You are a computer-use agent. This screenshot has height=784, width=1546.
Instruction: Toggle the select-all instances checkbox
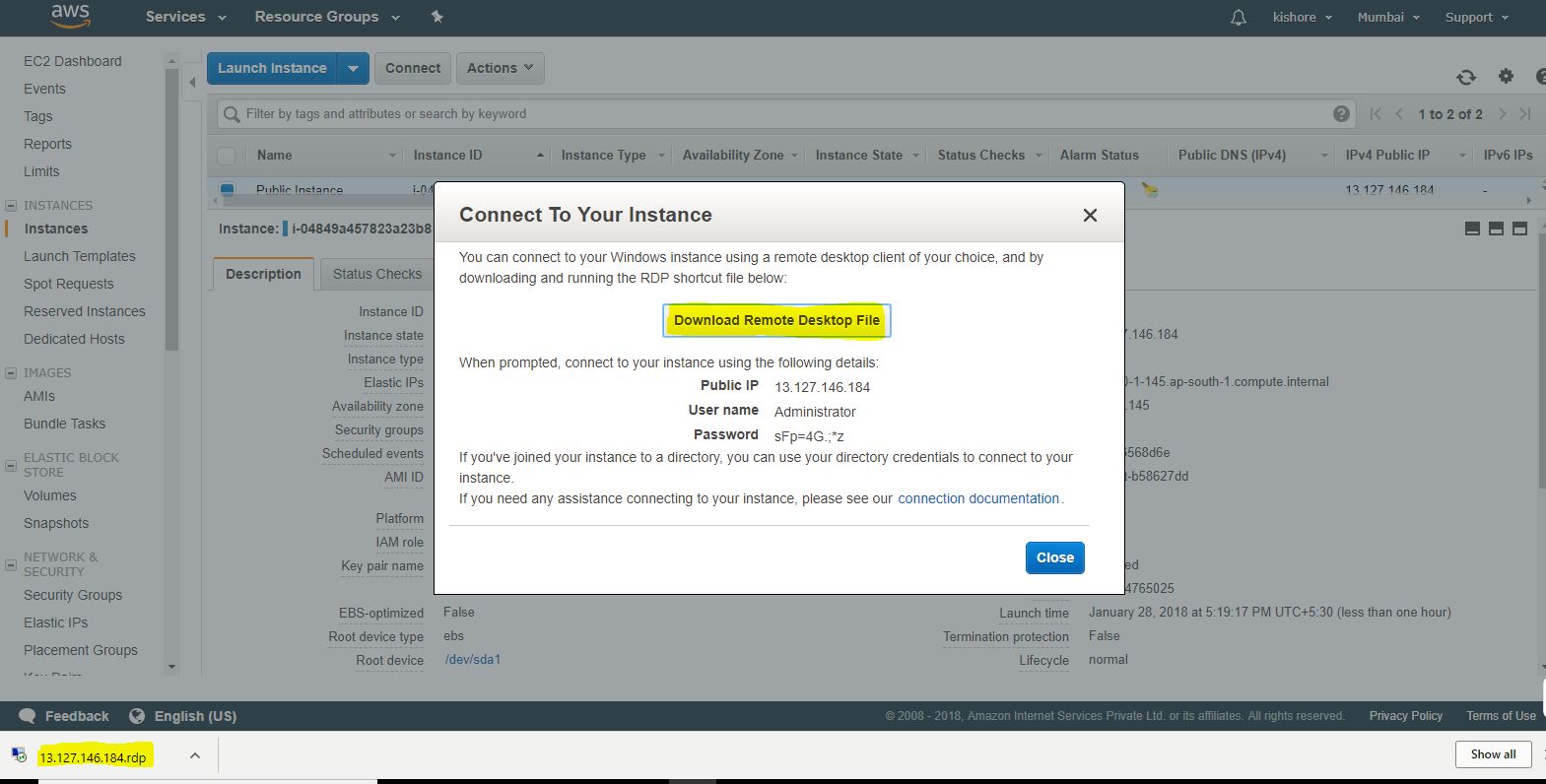click(227, 156)
